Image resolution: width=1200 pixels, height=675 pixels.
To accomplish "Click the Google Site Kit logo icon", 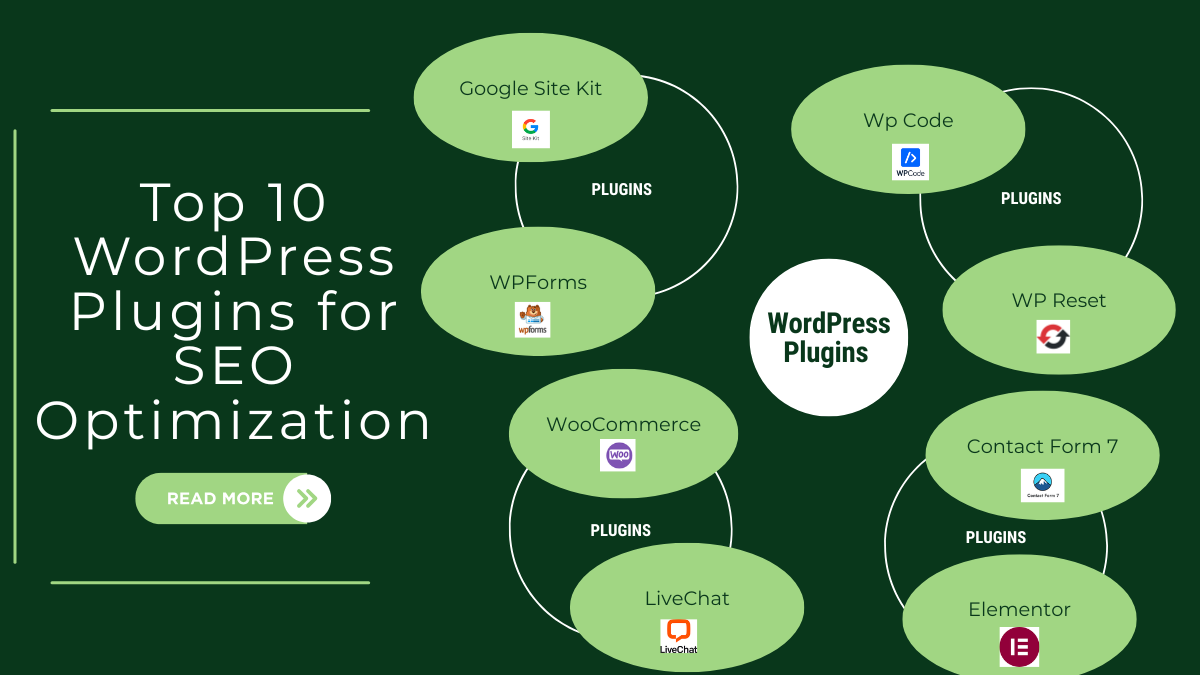I will 530,129.
